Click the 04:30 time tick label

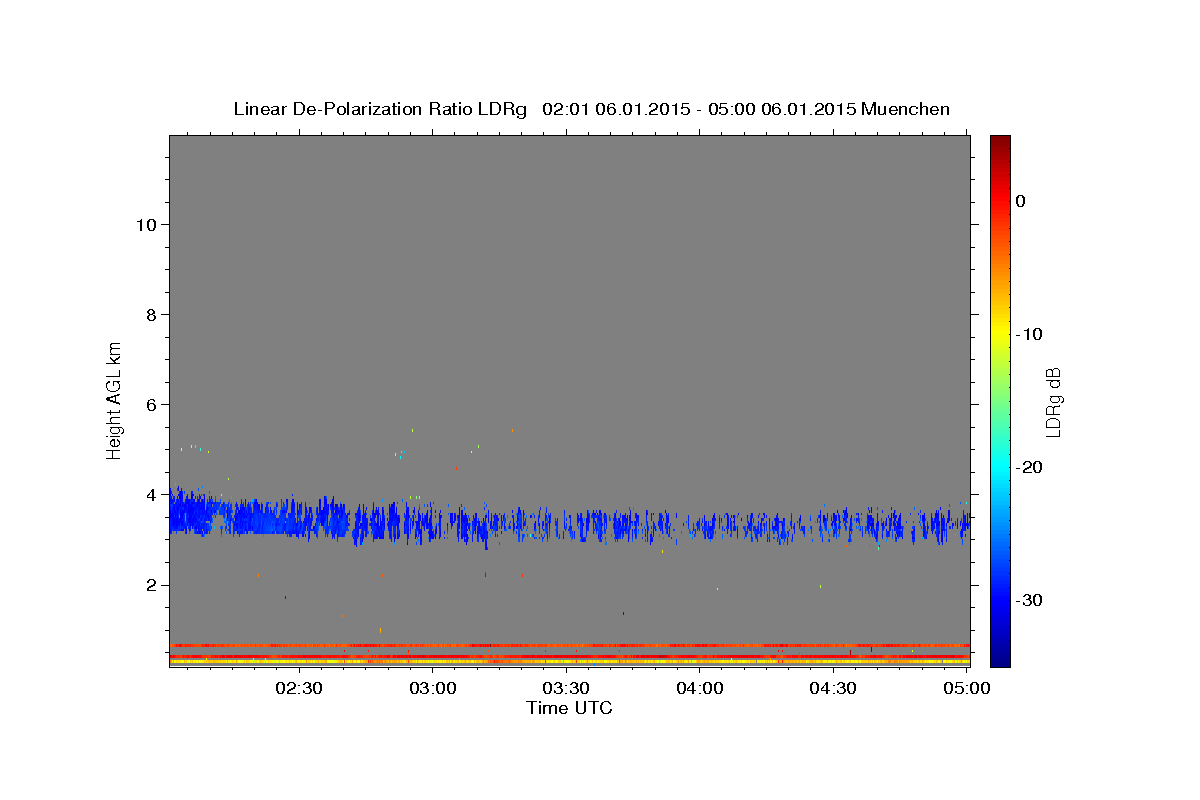833,688
